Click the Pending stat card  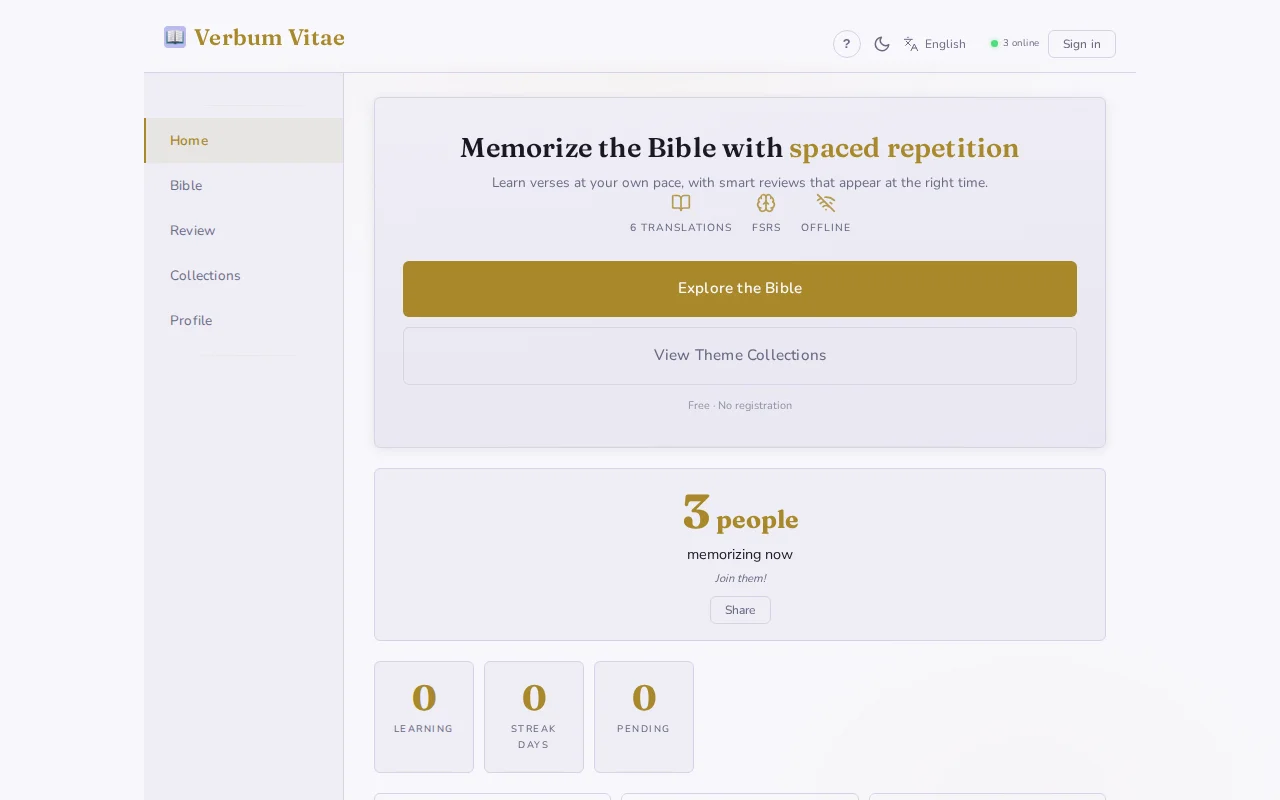(644, 717)
